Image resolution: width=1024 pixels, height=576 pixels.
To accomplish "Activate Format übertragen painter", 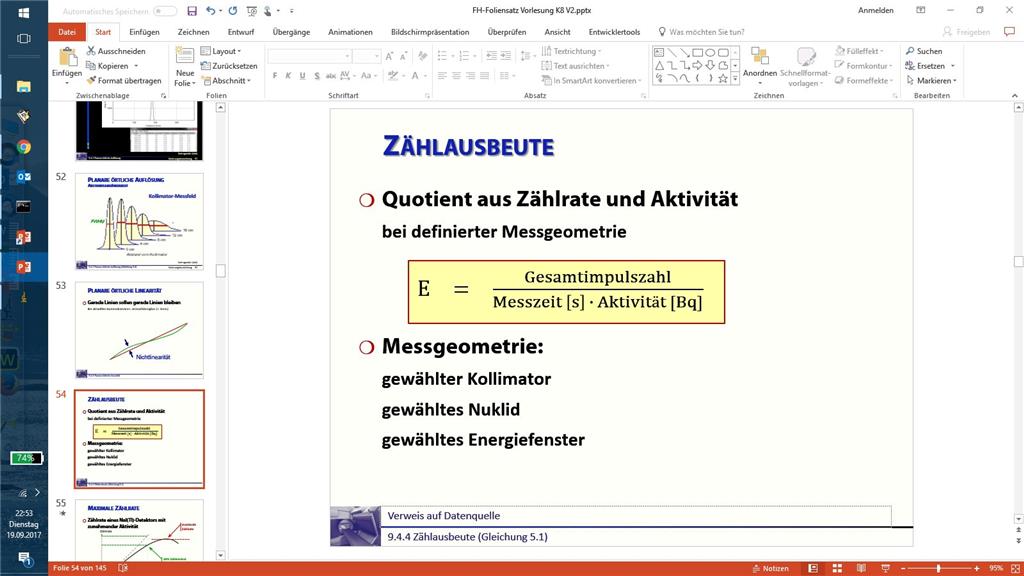I will coord(123,81).
